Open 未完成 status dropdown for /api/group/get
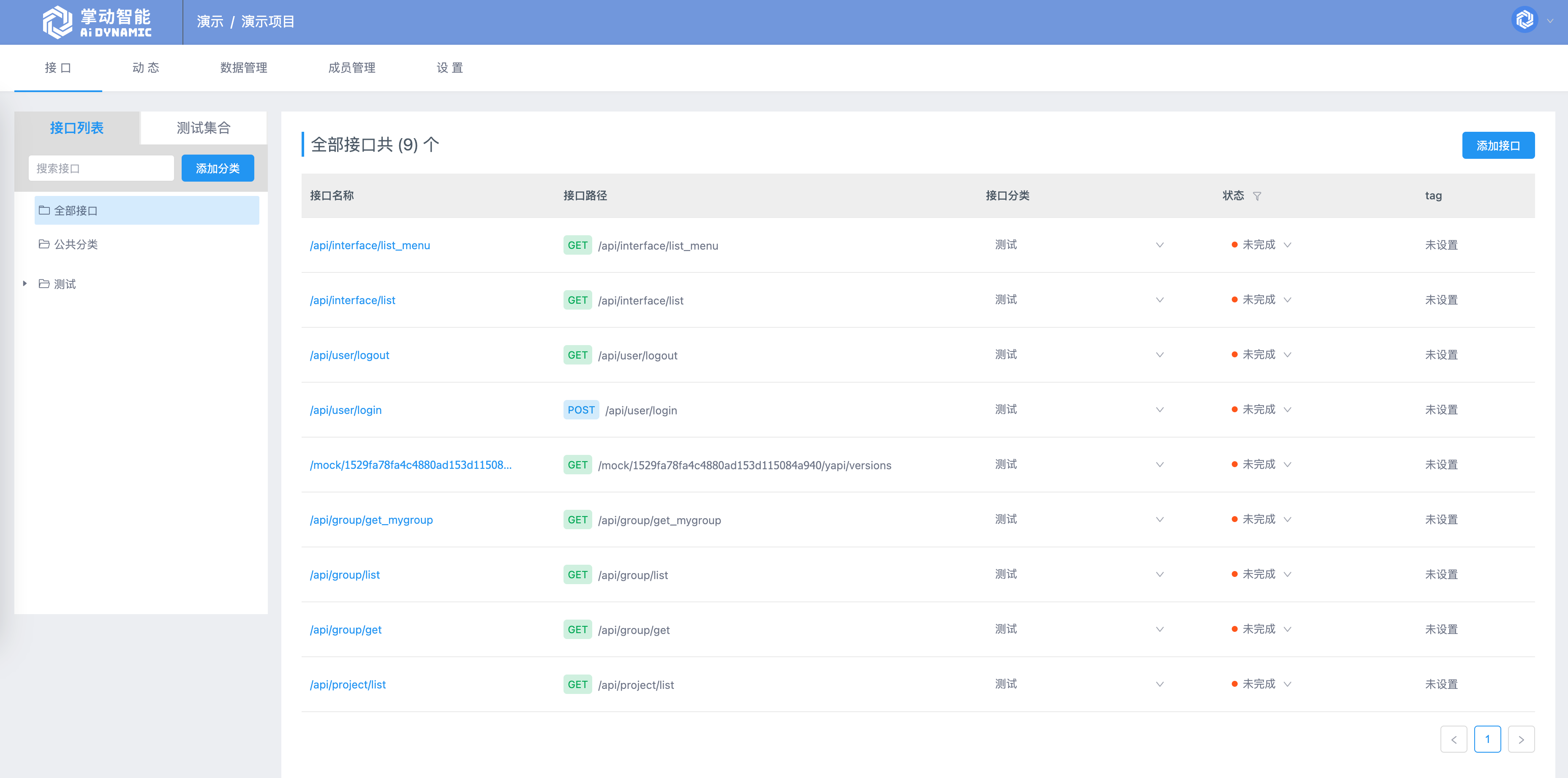This screenshot has height=778, width=1568. (x=1288, y=629)
